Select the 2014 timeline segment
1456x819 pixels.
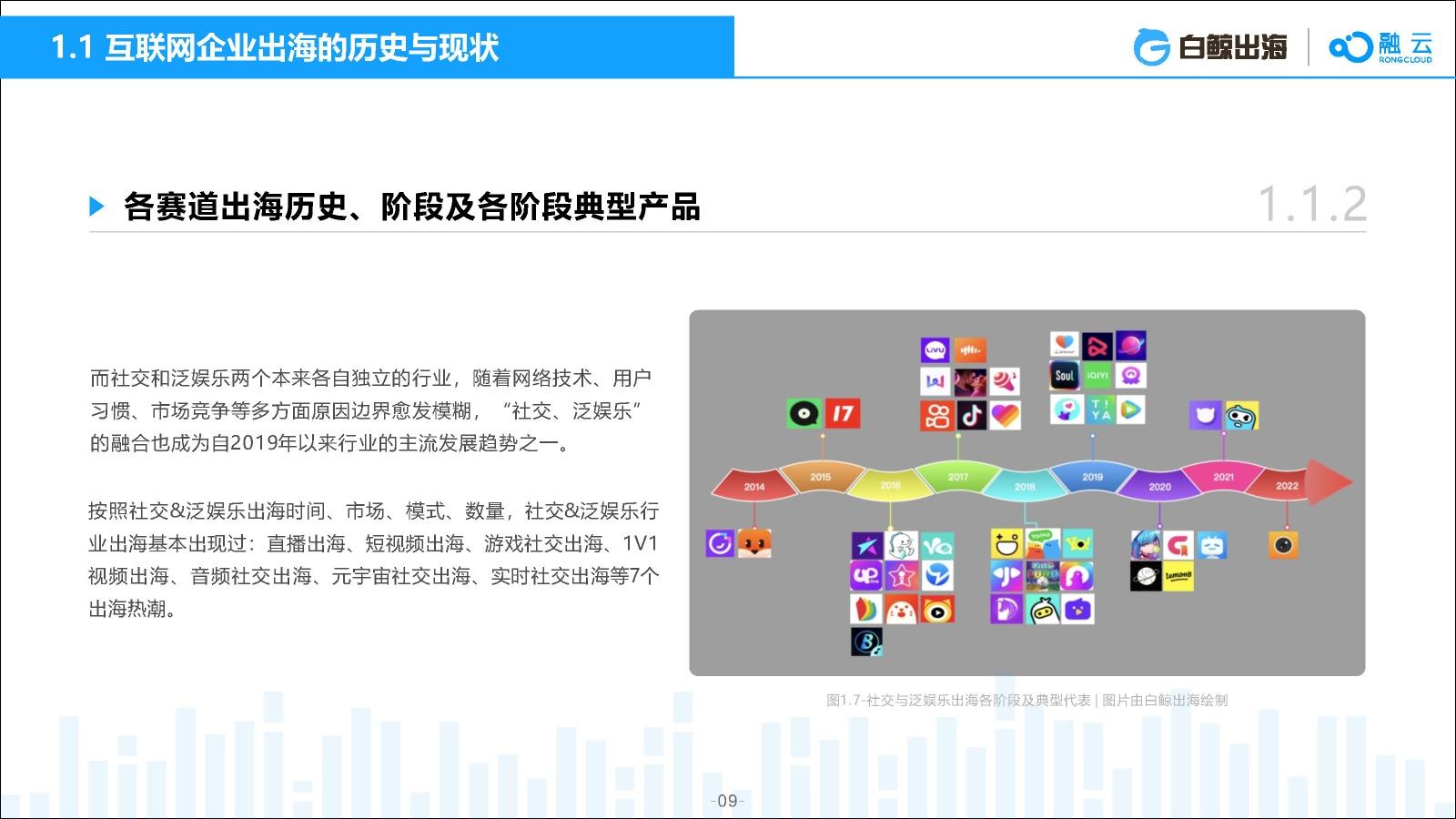(753, 485)
